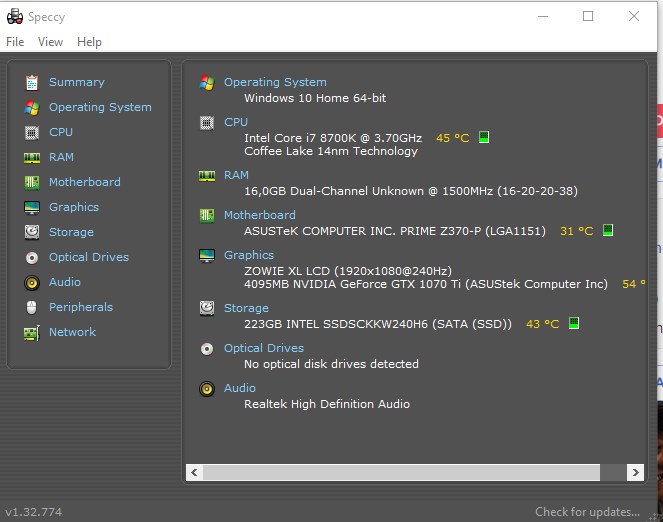Click the 45 °C CPU temperature
Viewport: 663px width, 522px height.
pyautogui.click(x=452, y=138)
